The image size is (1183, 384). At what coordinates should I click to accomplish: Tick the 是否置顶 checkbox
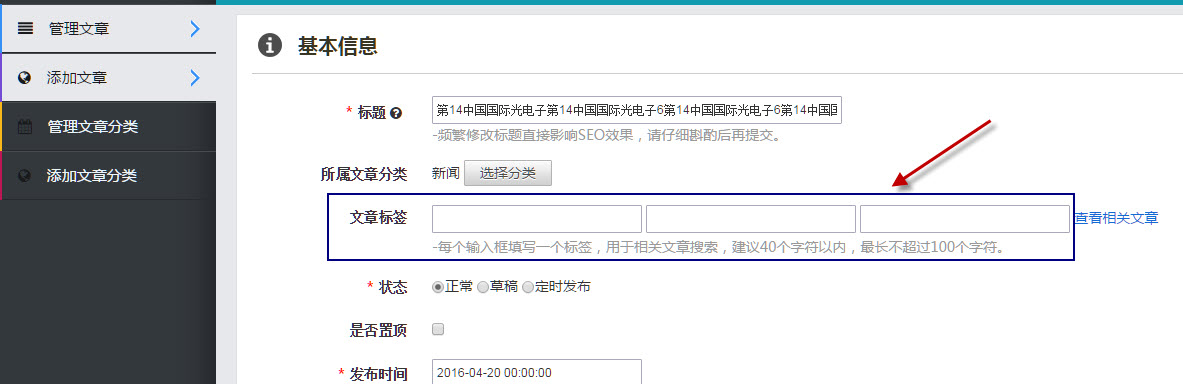[438, 329]
